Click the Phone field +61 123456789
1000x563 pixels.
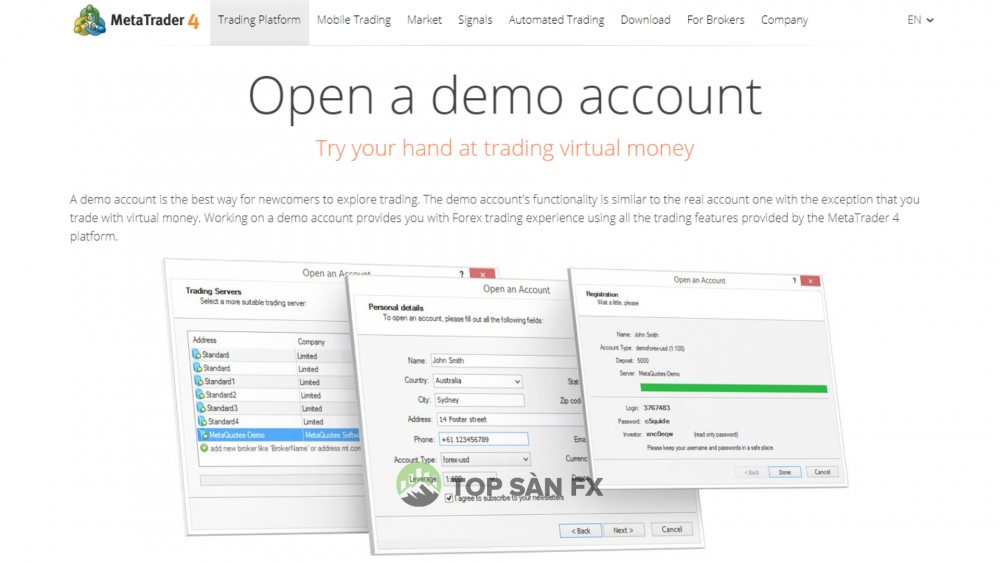[x=483, y=439]
